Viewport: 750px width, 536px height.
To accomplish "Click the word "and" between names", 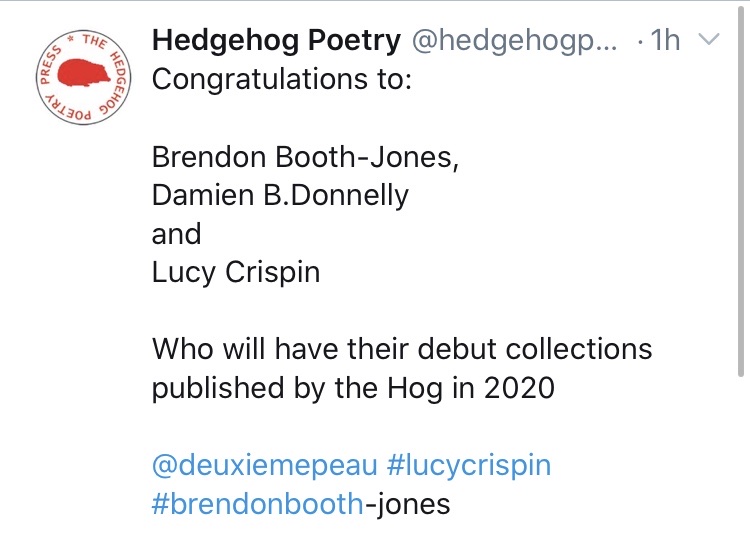I will [176, 234].
